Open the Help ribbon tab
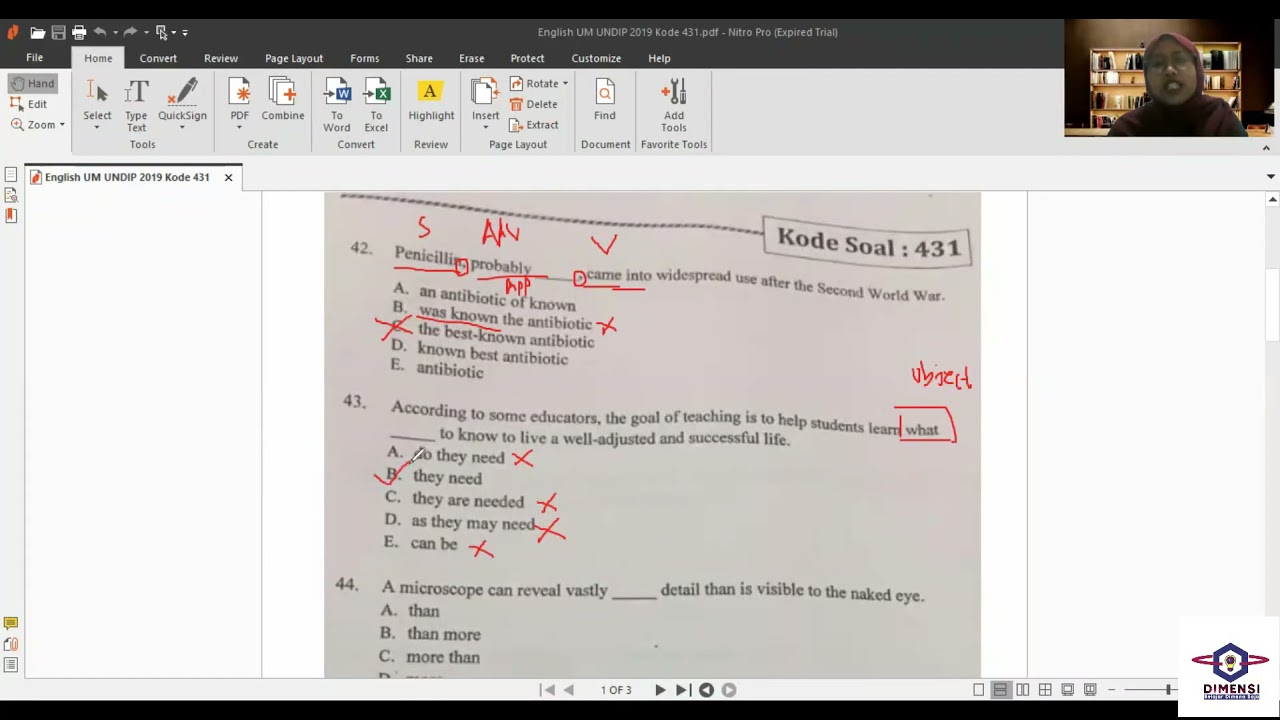 pos(659,58)
